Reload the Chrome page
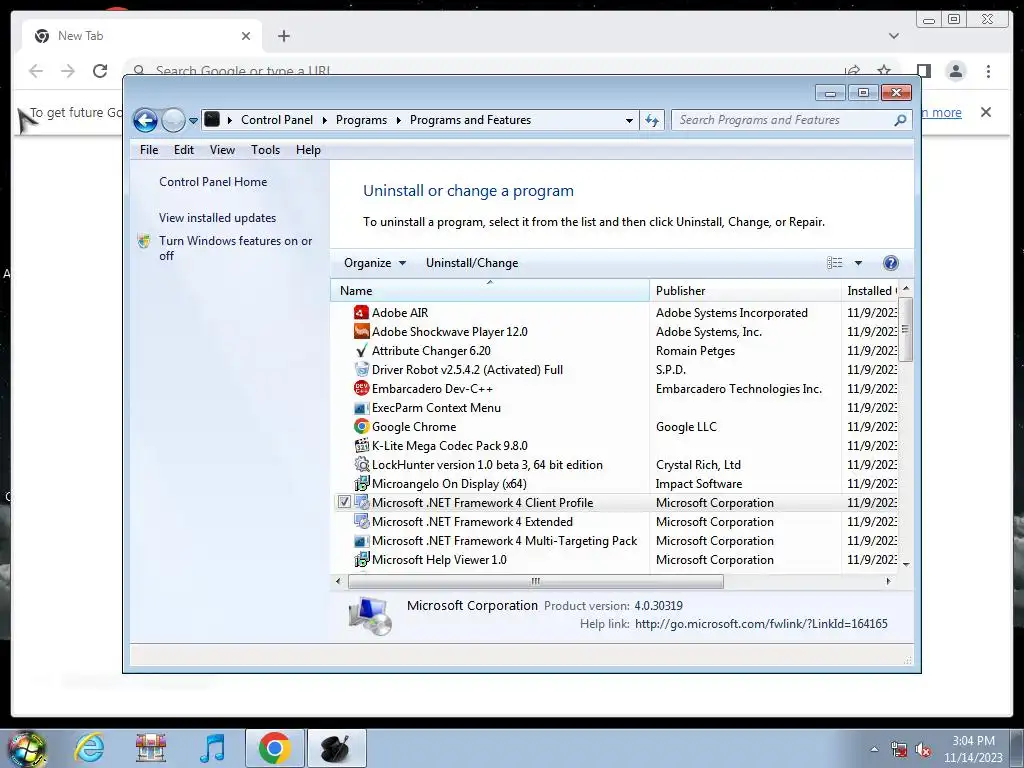1024x768 pixels. pos(100,71)
